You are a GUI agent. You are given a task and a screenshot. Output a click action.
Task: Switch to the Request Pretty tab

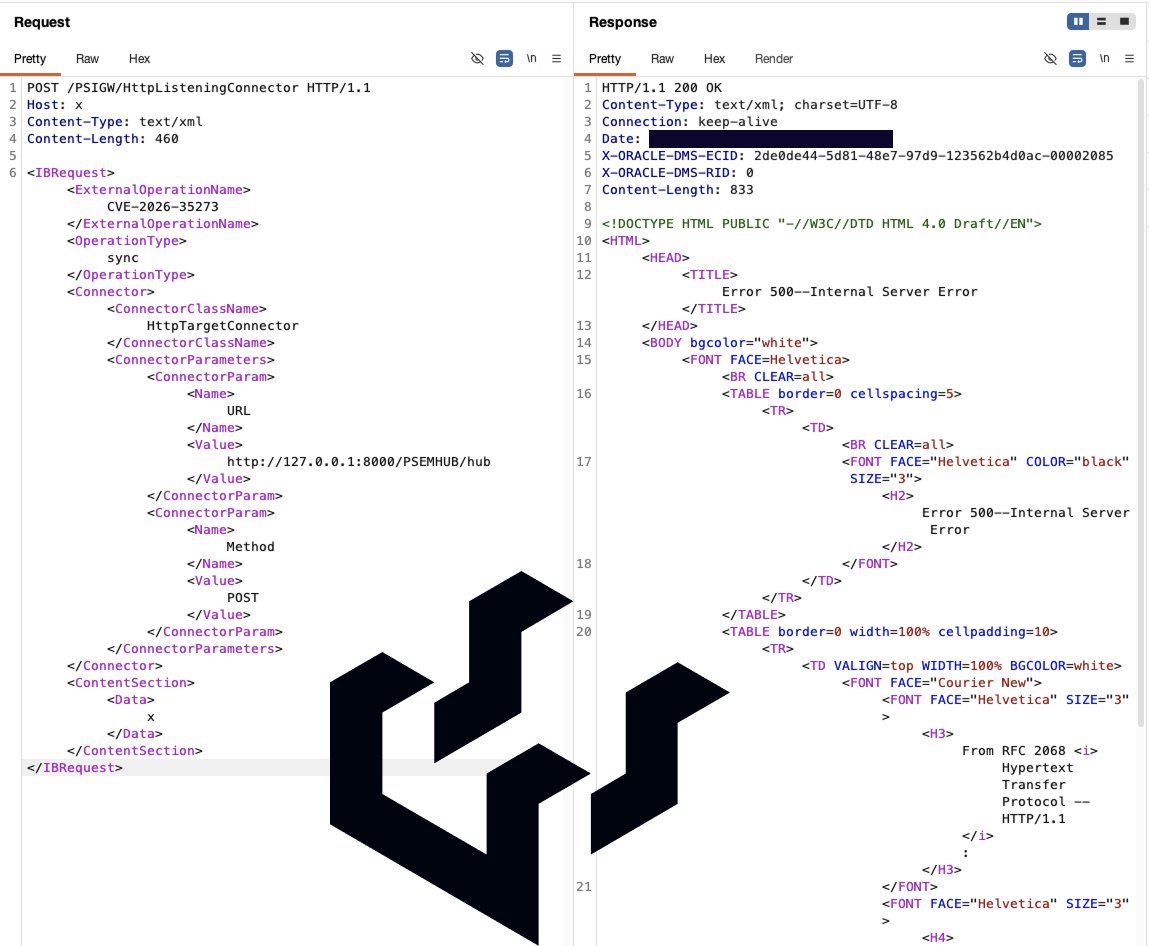(x=30, y=59)
